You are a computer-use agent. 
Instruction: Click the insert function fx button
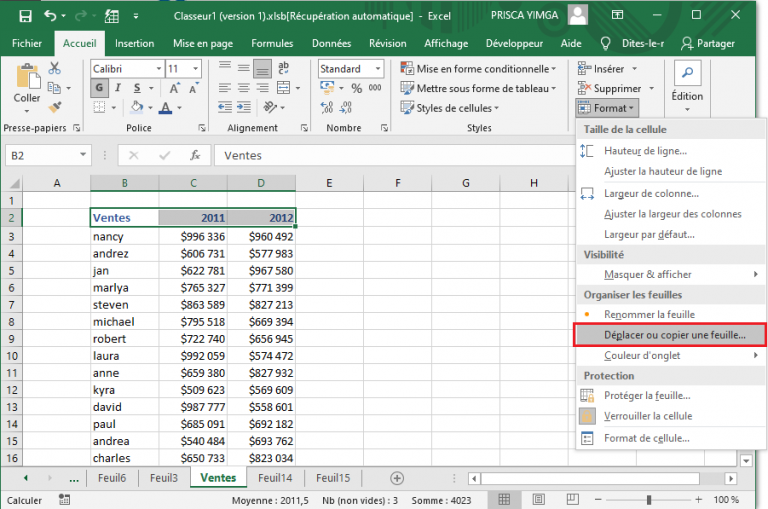(x=195, y=155)
